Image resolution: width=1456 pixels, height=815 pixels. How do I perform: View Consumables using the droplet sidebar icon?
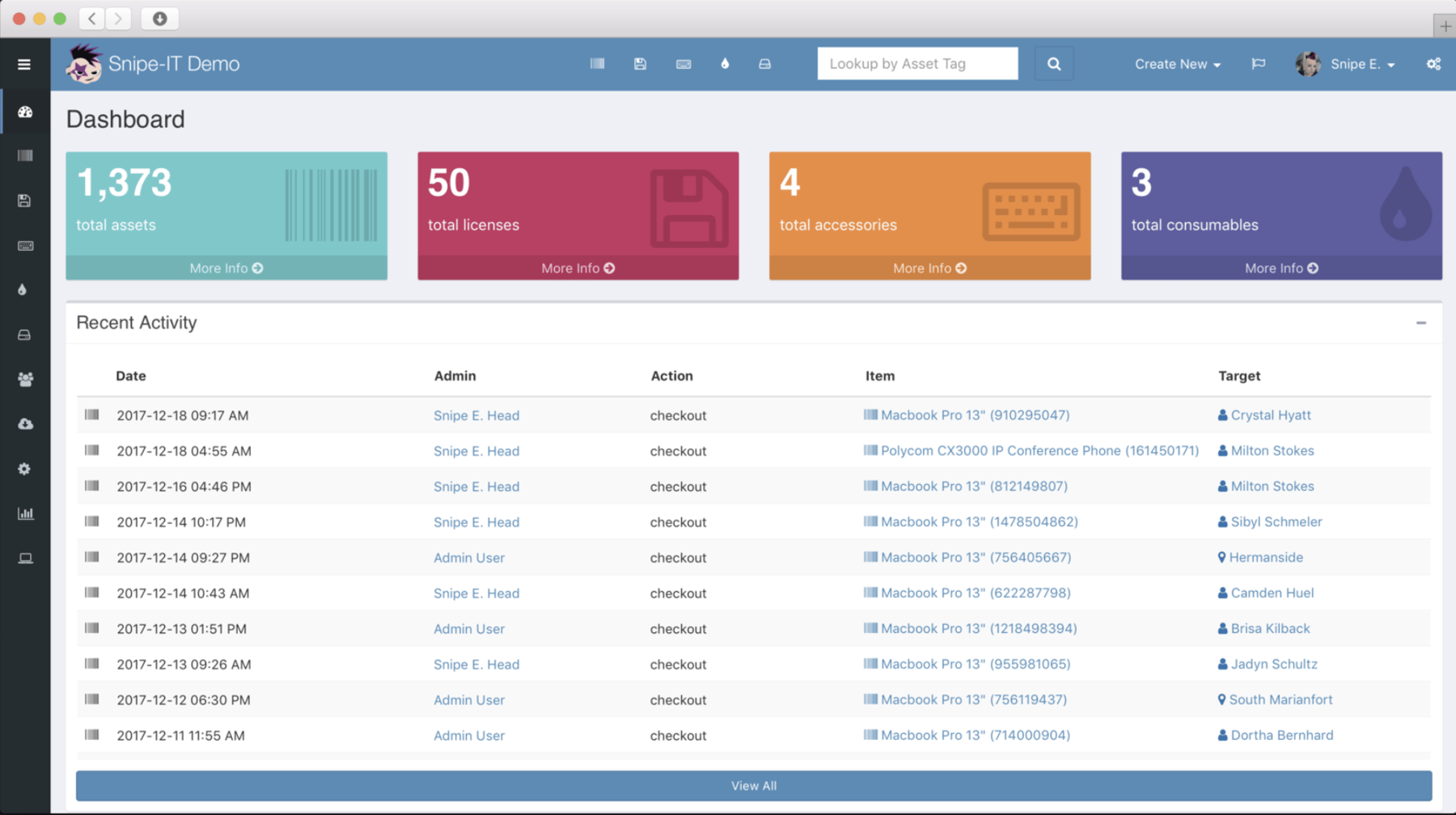[25, 289]
